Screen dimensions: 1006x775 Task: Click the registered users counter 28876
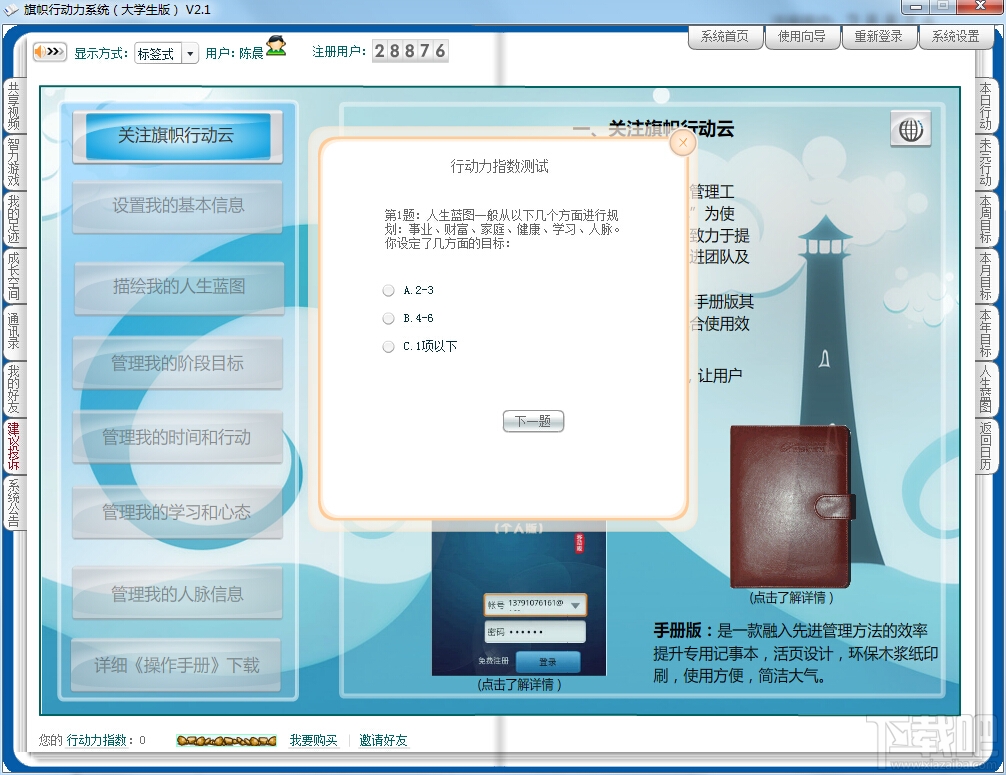410,51
